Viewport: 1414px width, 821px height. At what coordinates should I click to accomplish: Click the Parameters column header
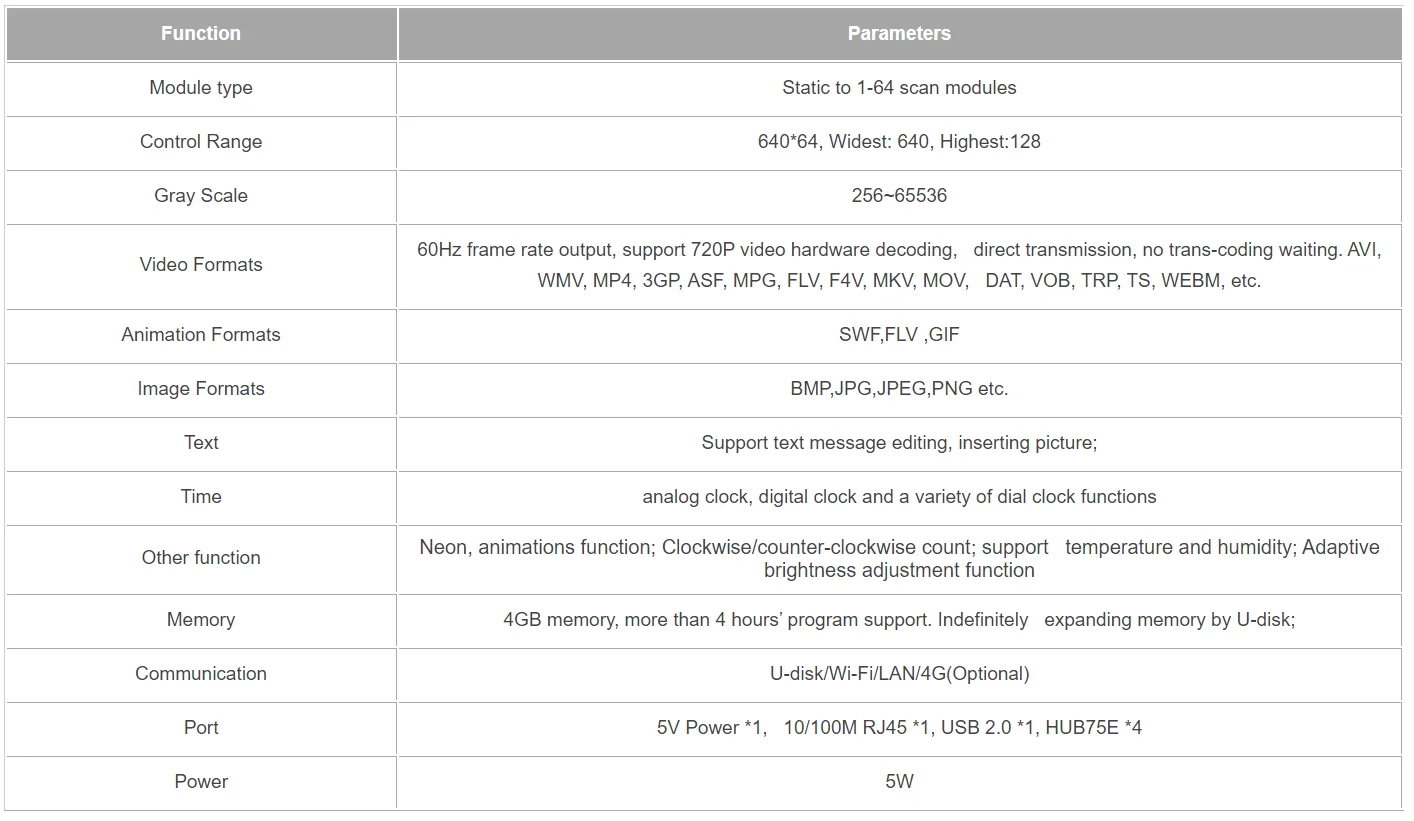click(899, 34)
